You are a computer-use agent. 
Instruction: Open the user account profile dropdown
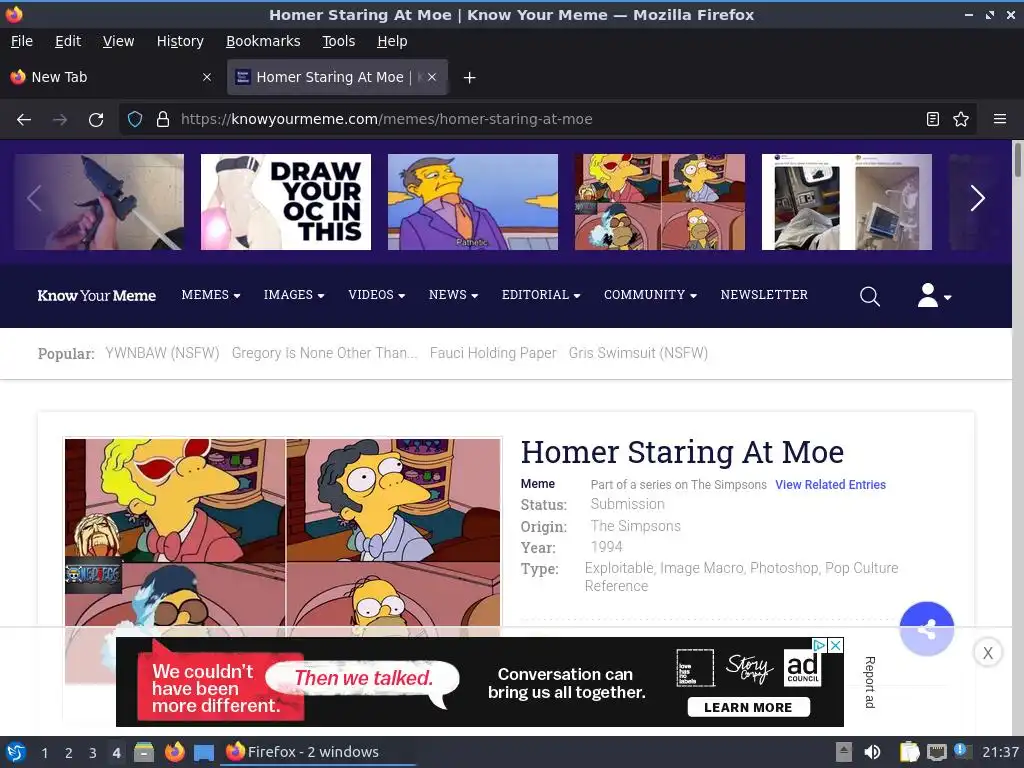click(934, 295)
